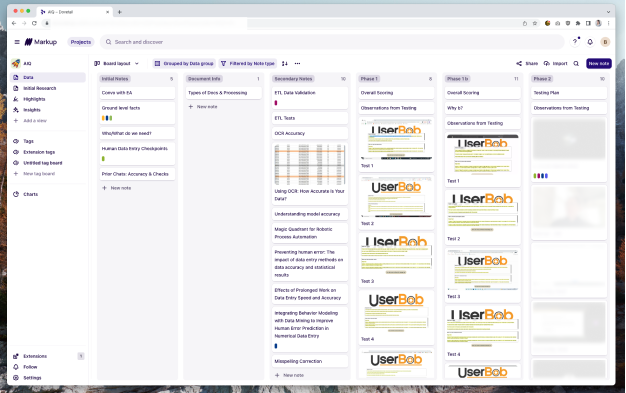The height and width of the screenshot is (393, 626).
Task: Click the New note button
Action: (x=598, y=64)
